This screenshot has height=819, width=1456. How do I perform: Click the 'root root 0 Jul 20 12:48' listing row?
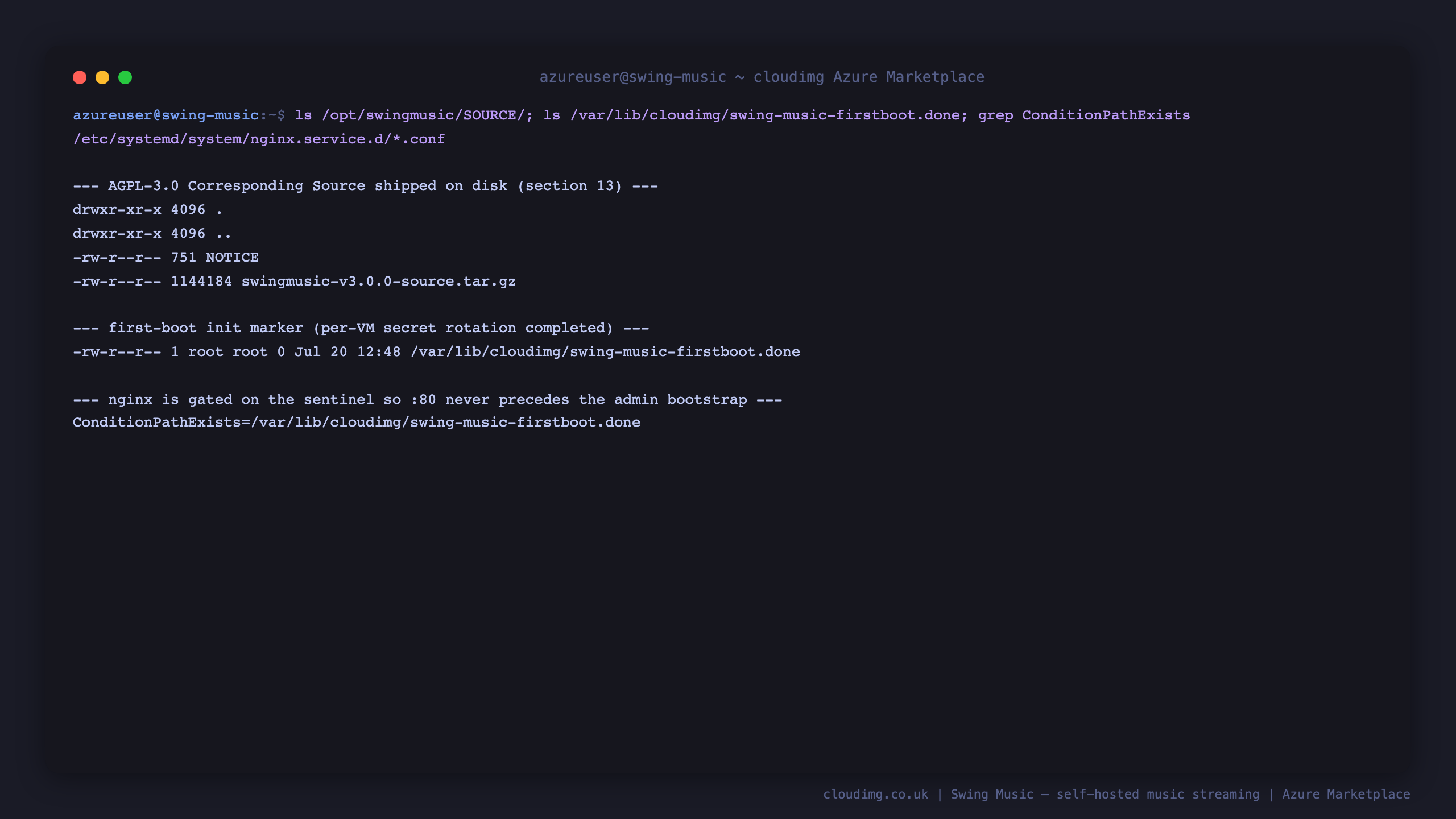[x=436, y=352]
